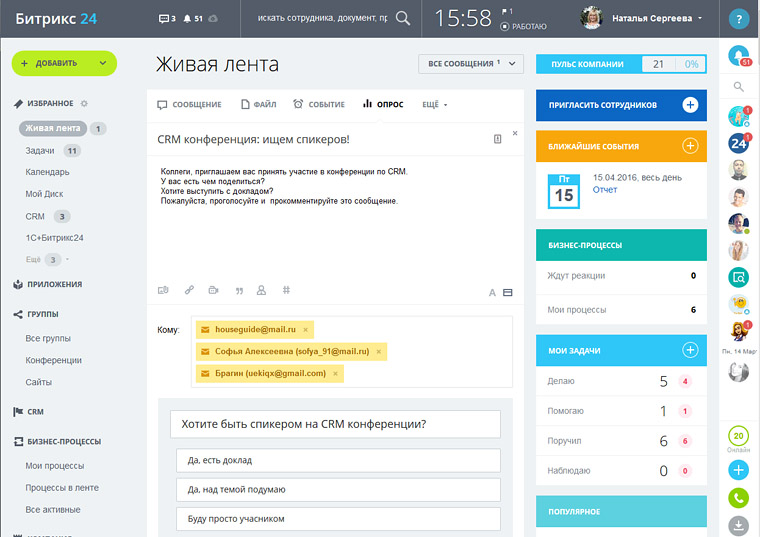Expand the Ещё item in favorites menu
760x537 pixels.
click(x=48, y=260)
